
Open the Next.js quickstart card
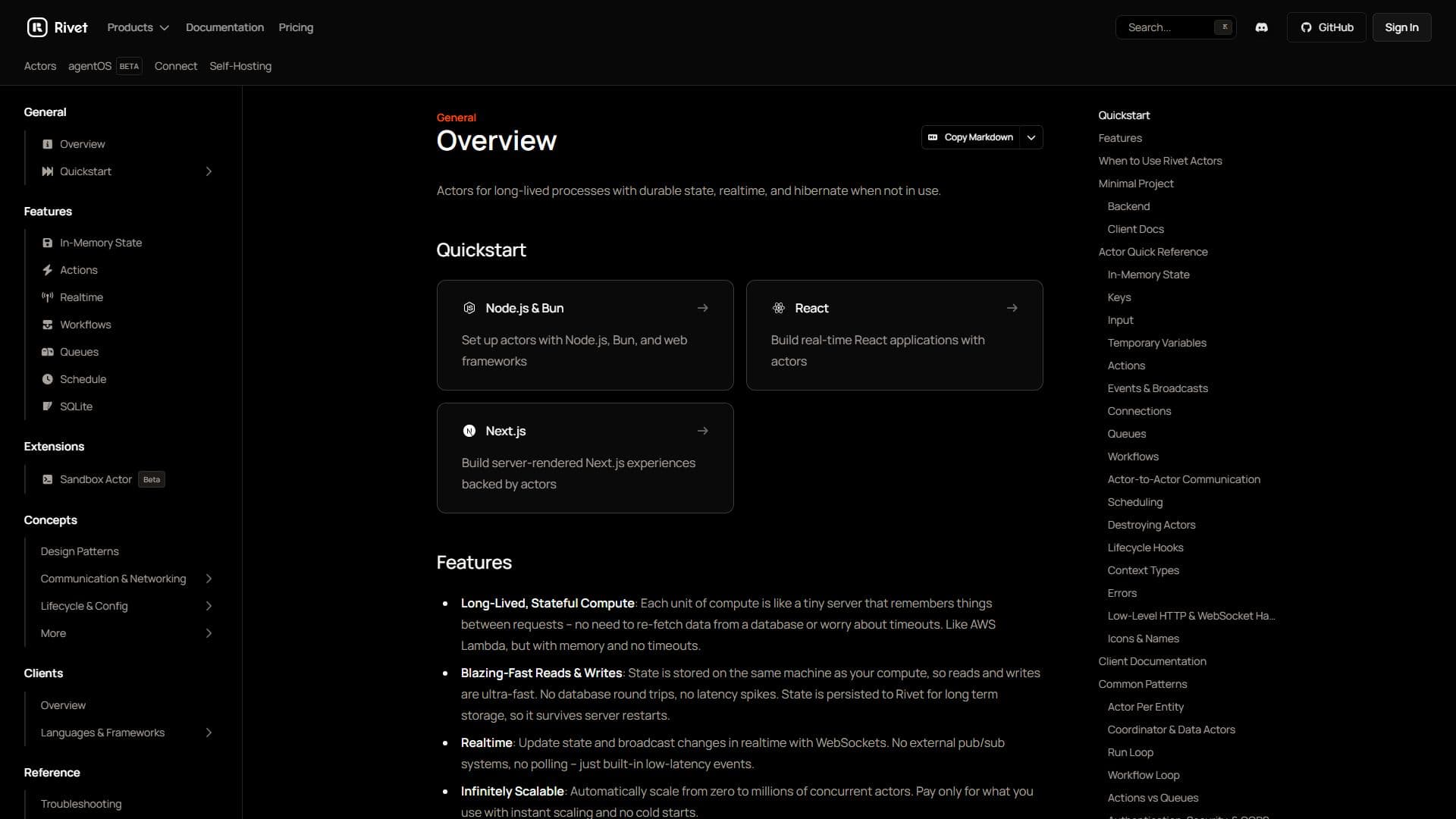point(585,458)
